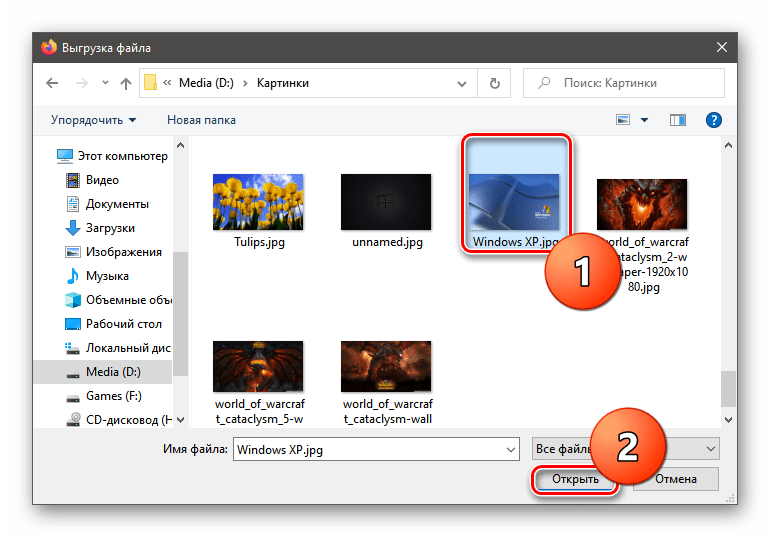Select the unnamed.jpg thumbnail
The height and width of the screenshot is (537, 770).
(x=386, y=202)
